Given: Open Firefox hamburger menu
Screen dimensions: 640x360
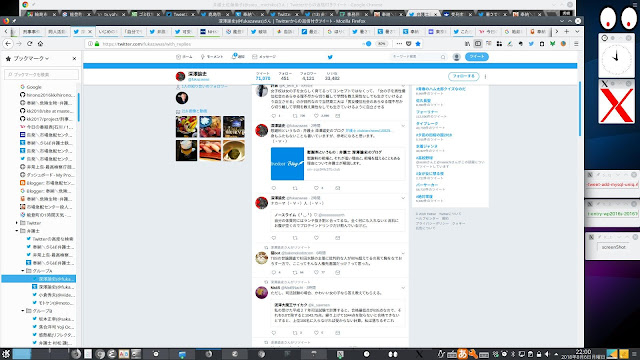Looking at the screenshot, I should [576, 44].
